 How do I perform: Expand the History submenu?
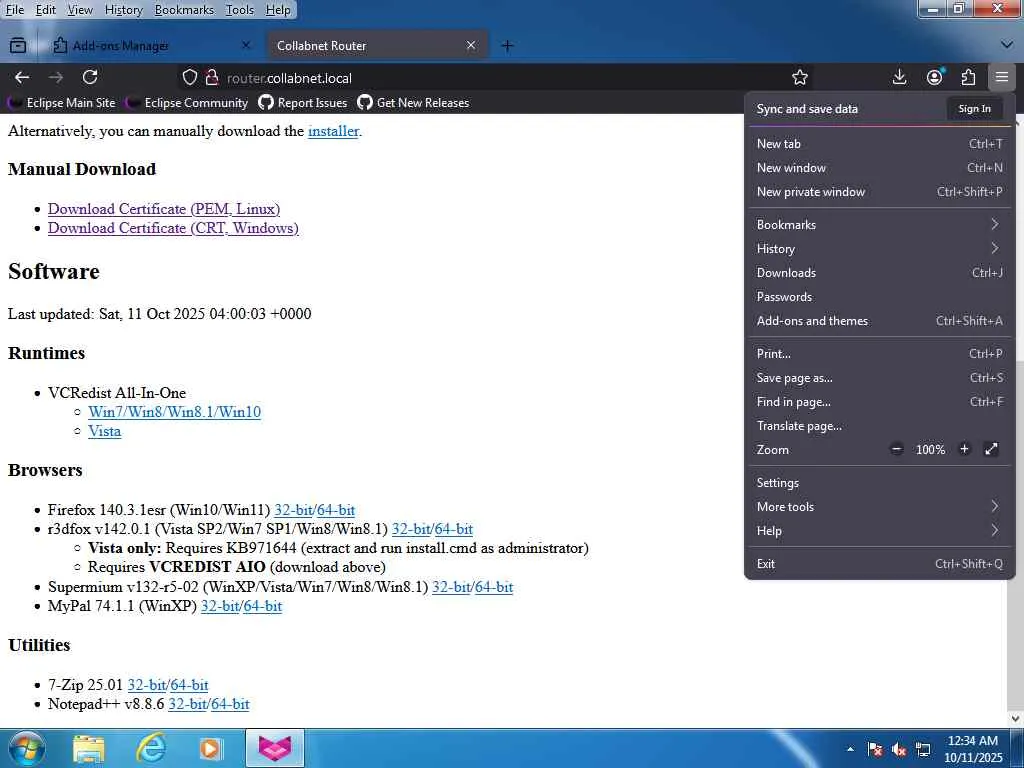pyautogui.click(x=879, y=249)
